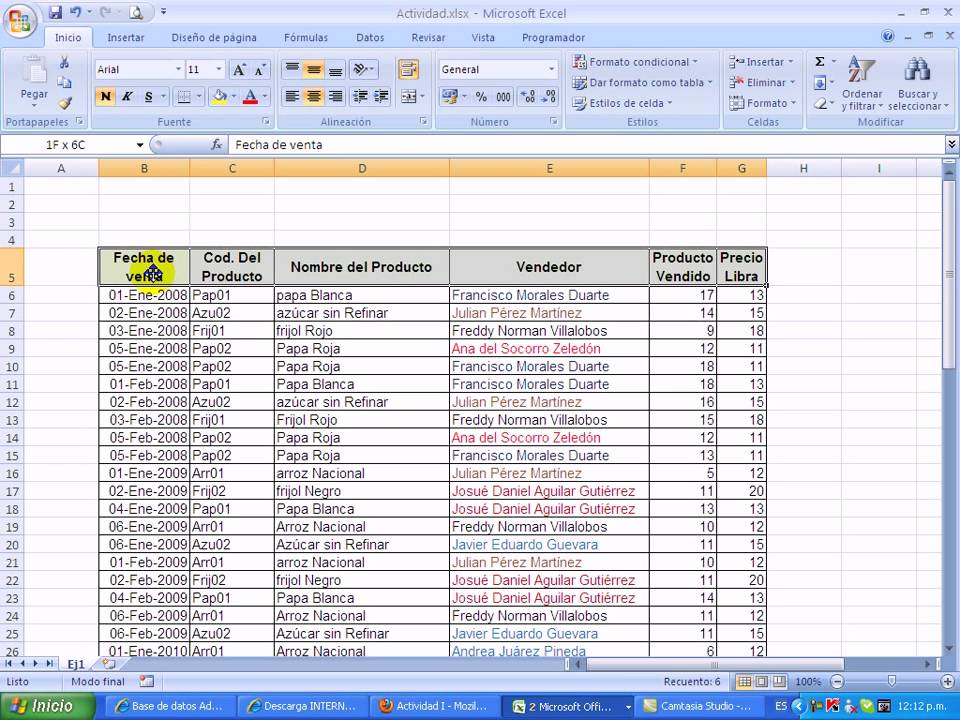
Task: Switch to the Fórmulas tab
Action: (306, 37)
